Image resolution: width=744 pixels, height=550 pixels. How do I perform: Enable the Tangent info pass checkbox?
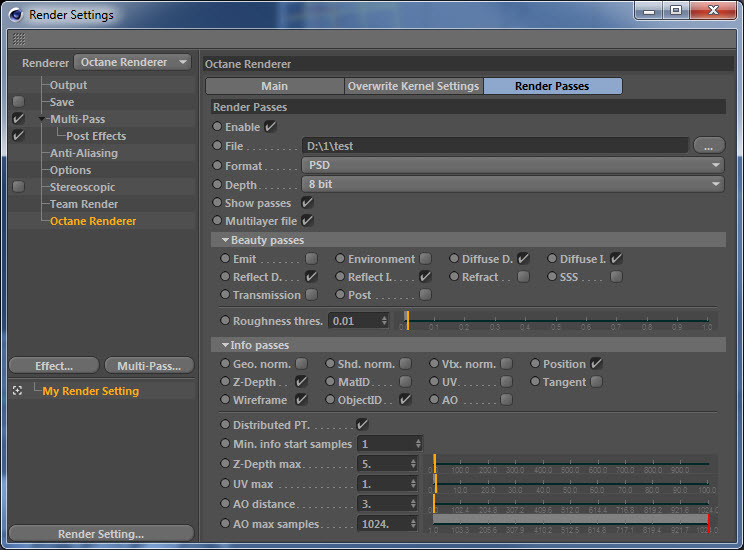click(x=596, y=382)
